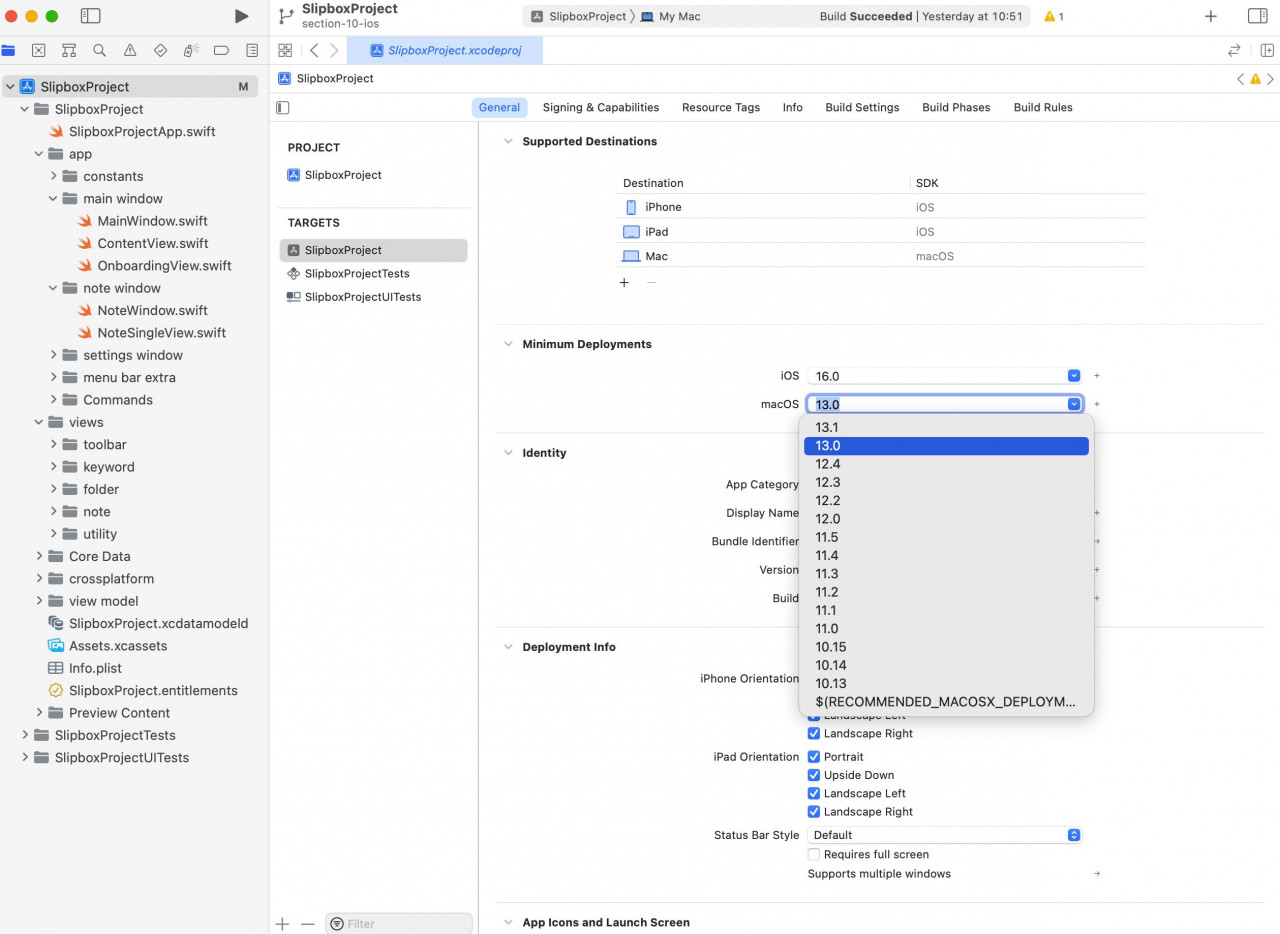Open the Source Control navigator icon
The height and width of the screenshot is (934, 1280).
(38, 50)
